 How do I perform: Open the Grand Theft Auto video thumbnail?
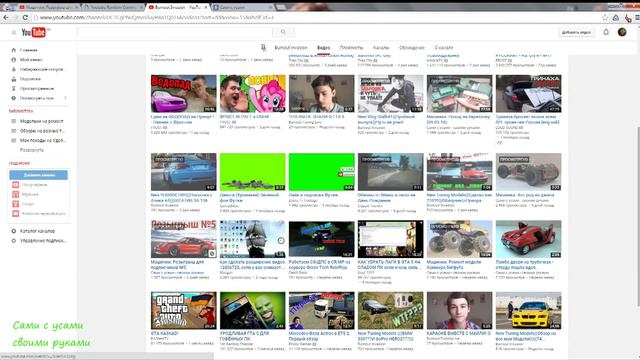click(183, 311)
